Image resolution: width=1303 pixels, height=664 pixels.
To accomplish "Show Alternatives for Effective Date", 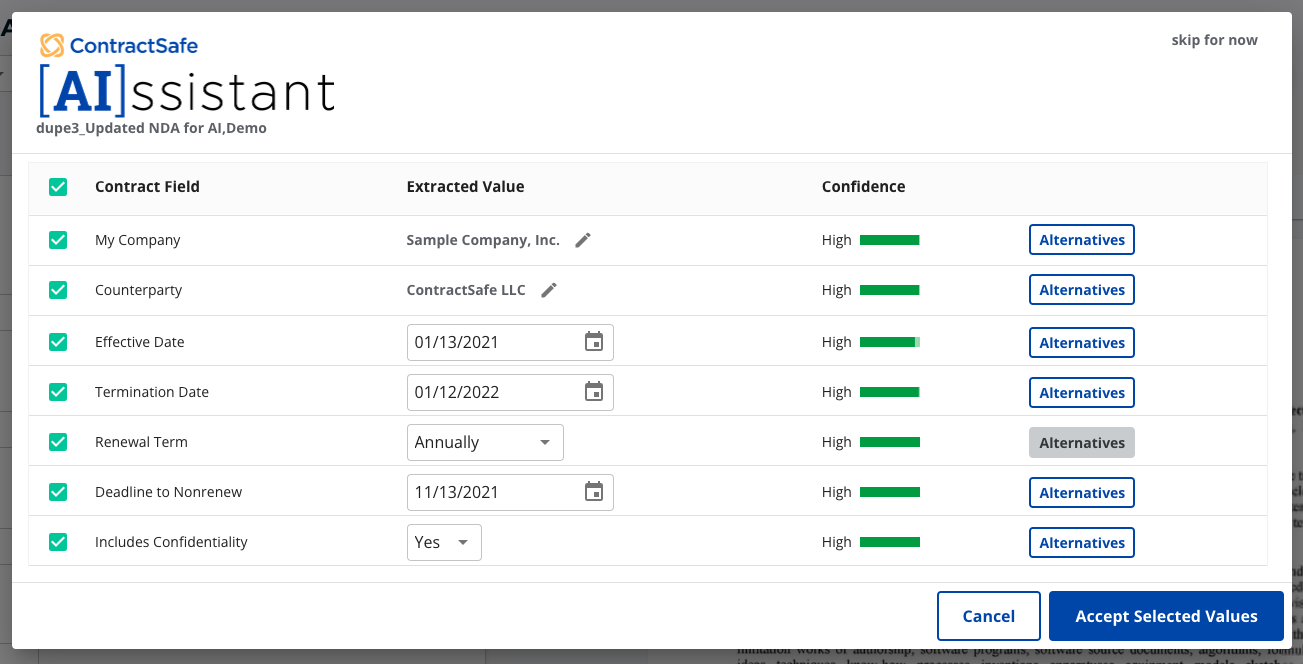I will tap(1081, 342).
